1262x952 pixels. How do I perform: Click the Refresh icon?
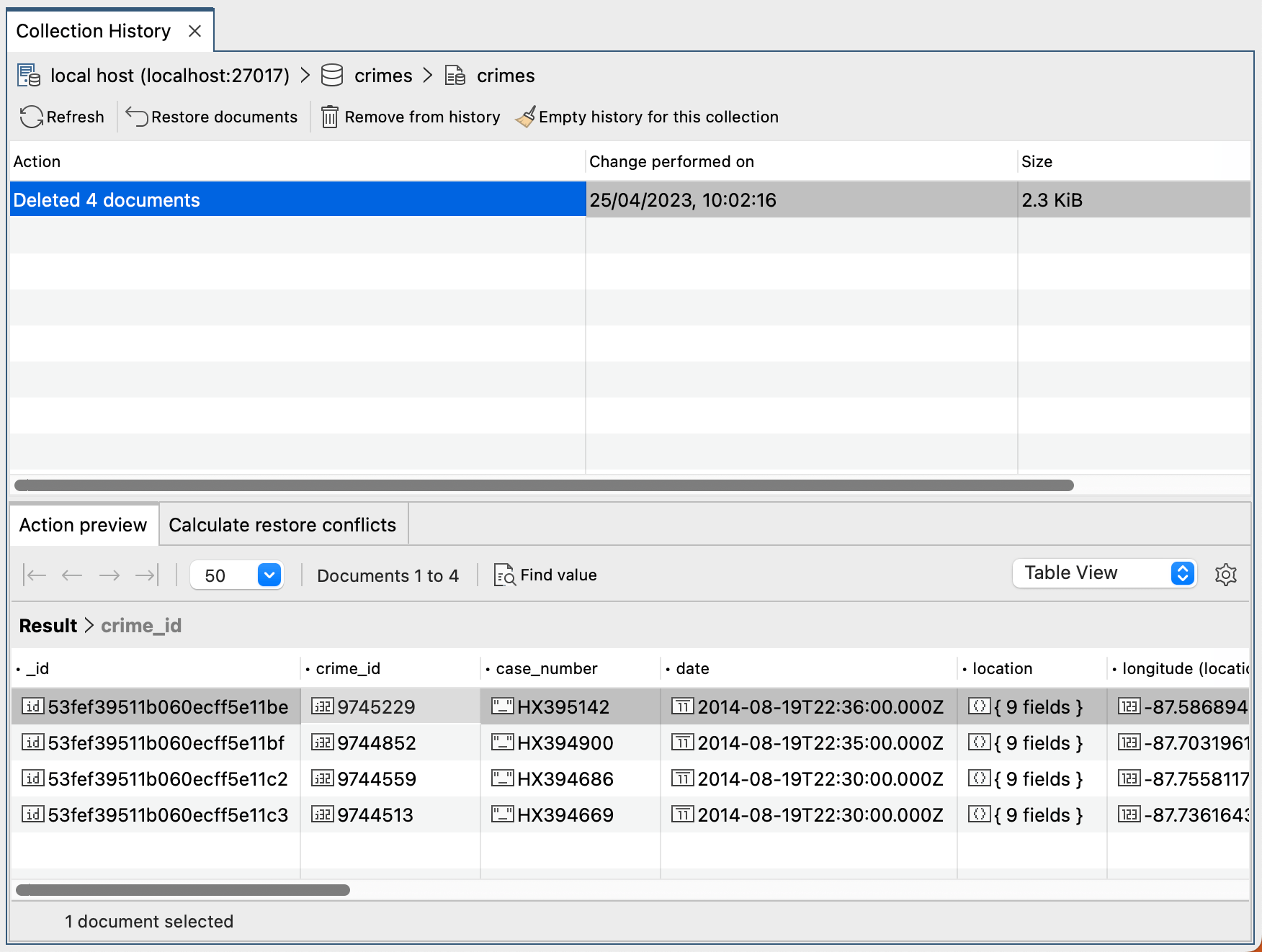(x=31, y=117)
